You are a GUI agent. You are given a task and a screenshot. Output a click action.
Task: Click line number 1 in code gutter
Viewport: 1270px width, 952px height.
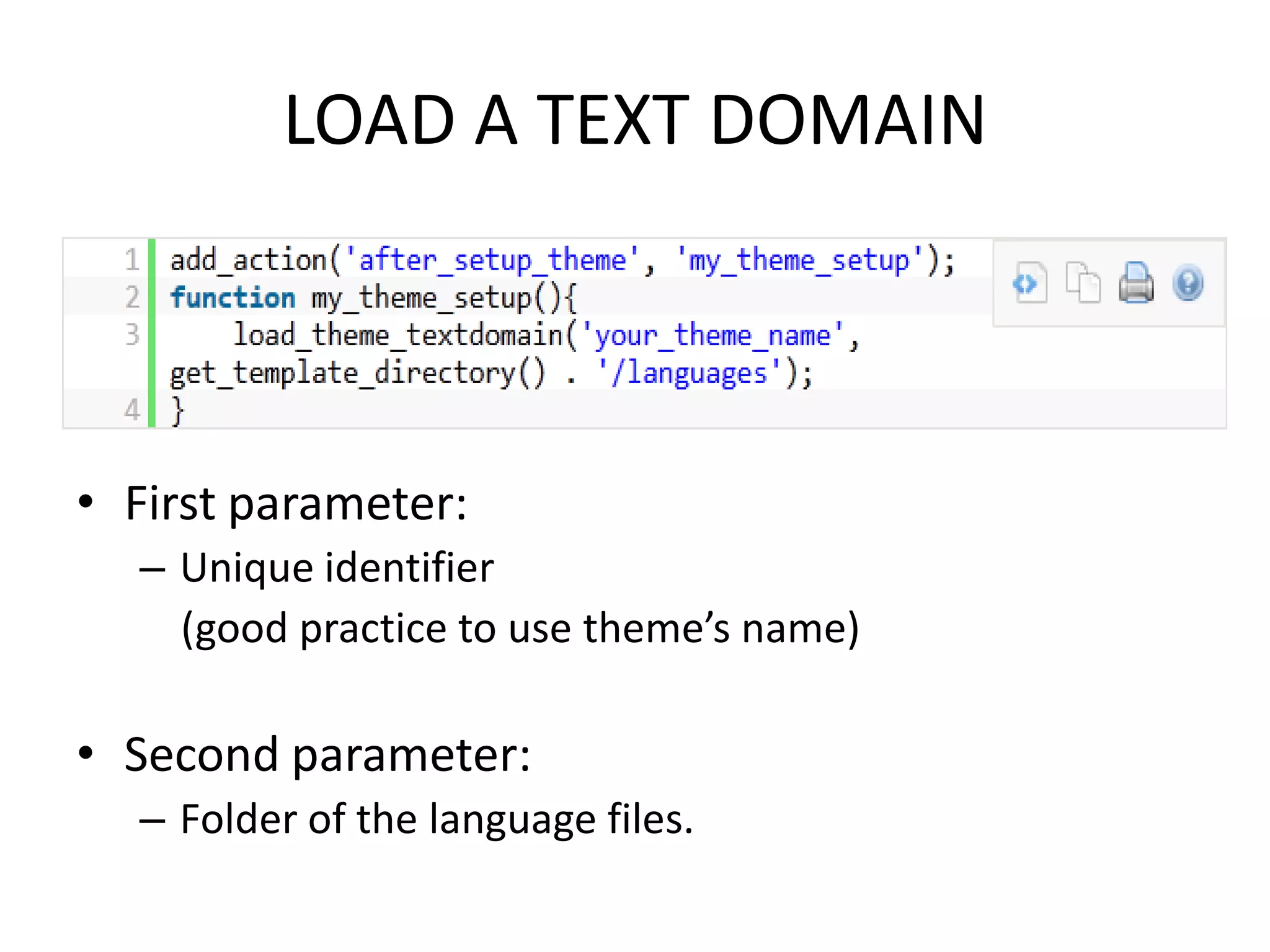coord(132,260)
